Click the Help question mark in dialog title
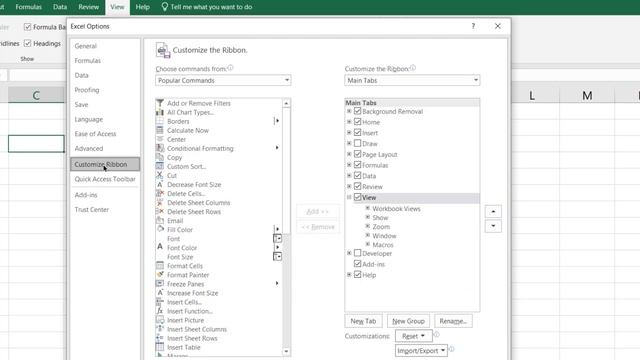 pos(473,26)
